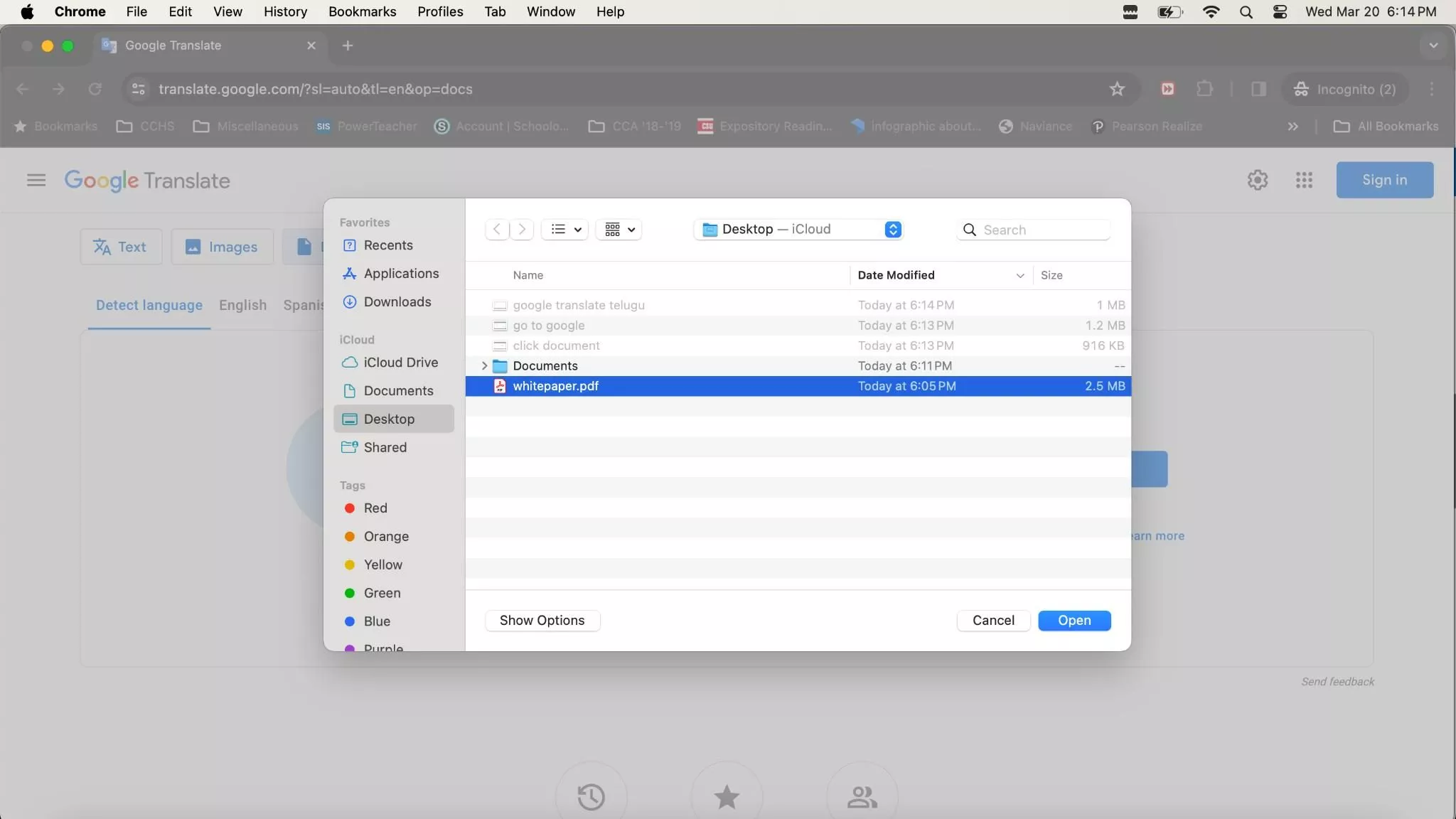Screen dimensions: 1456x819
Task: Click the Open button
Action: point(1074,620)
